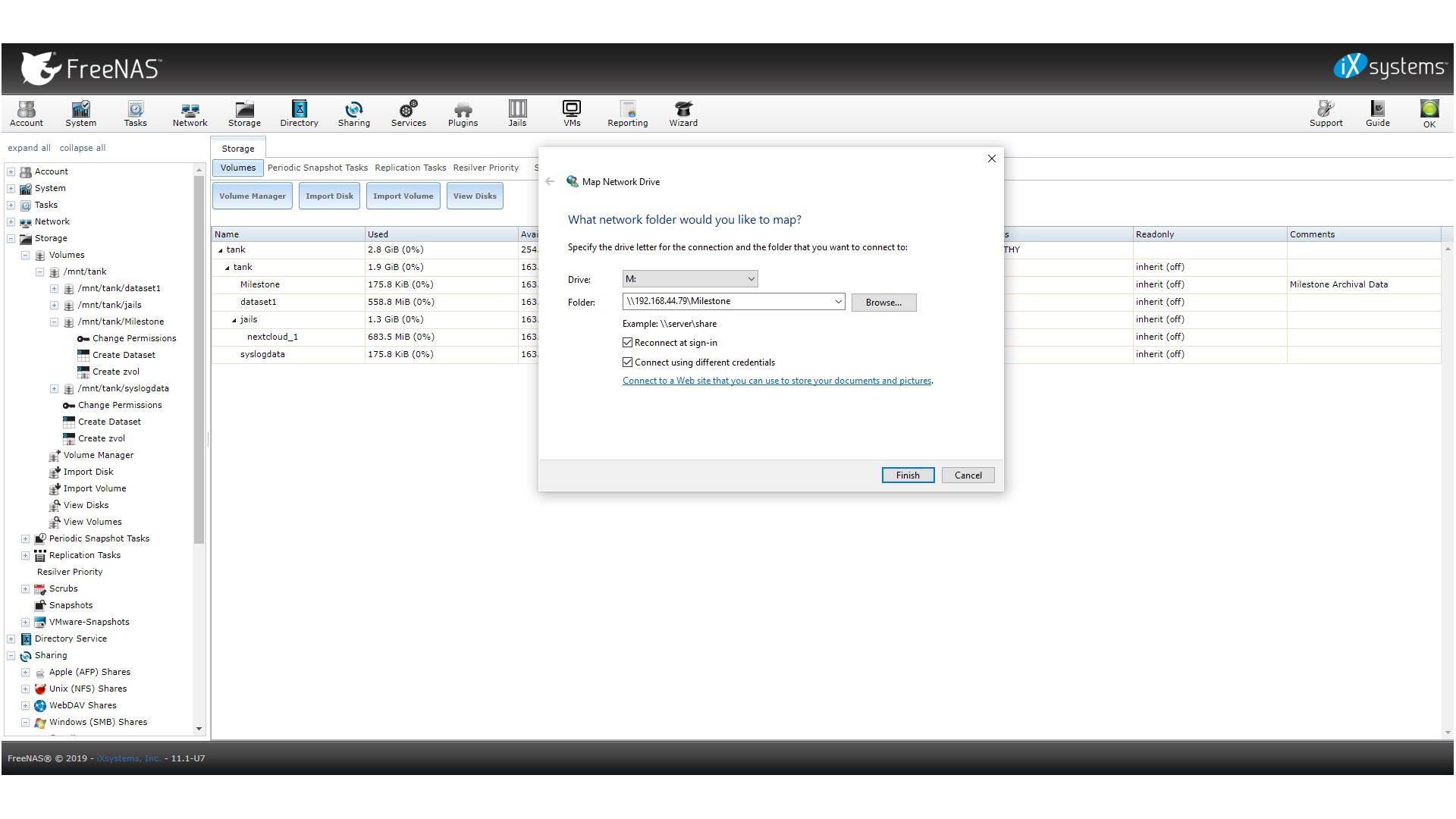Collapse the jails row in volume table
The image size is (1456, 819).
click(234, 320)
